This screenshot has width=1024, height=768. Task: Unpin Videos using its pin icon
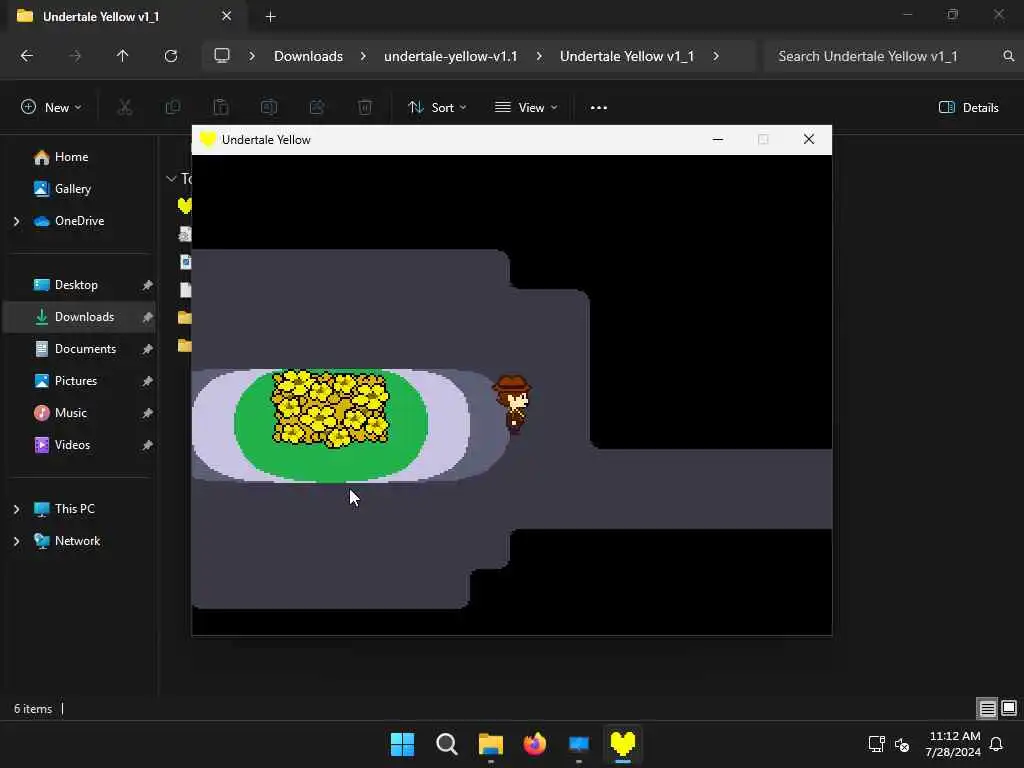148,445
